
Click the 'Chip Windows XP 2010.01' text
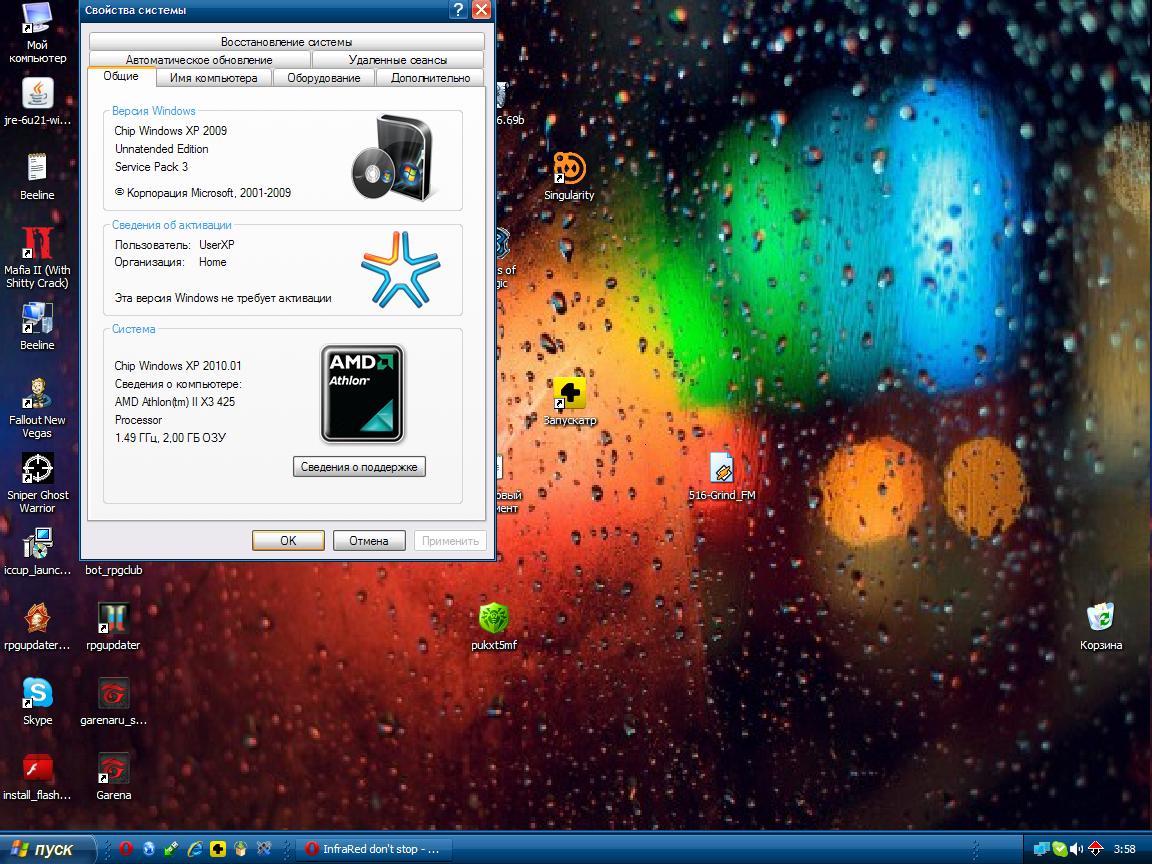(178, 365)
